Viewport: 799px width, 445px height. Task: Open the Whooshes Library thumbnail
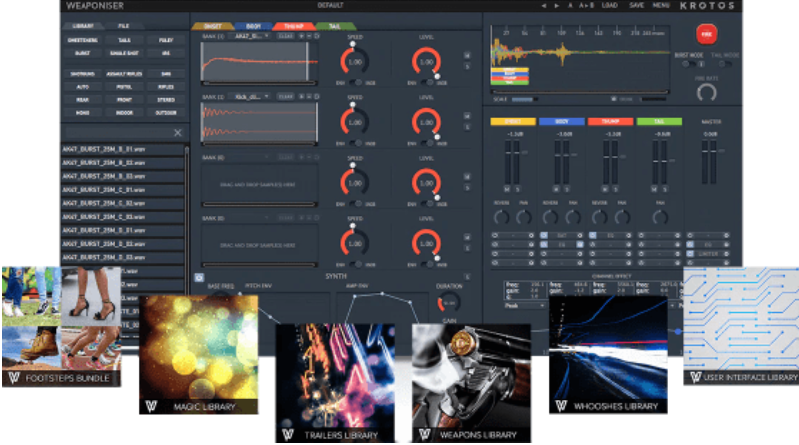[x=609, y=355]
